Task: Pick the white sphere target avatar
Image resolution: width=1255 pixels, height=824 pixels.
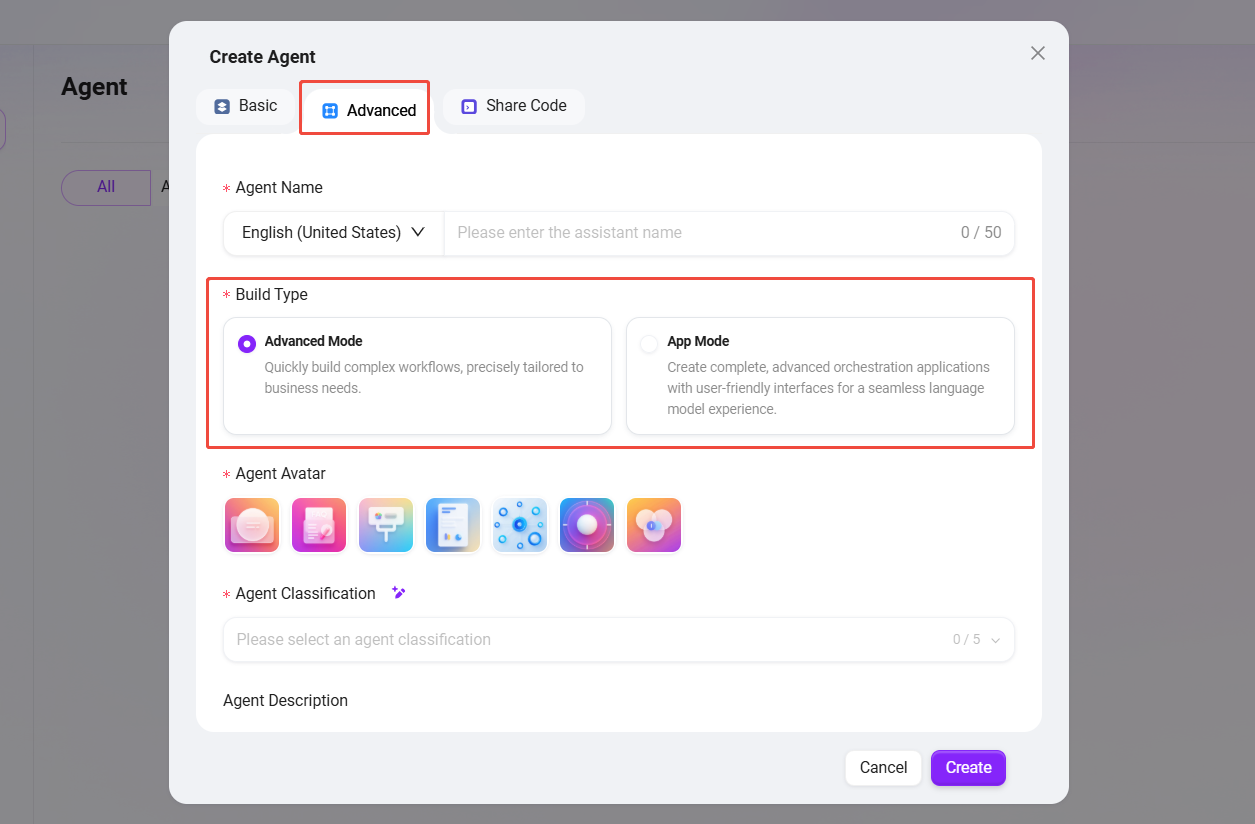Action: coord(587,525)
